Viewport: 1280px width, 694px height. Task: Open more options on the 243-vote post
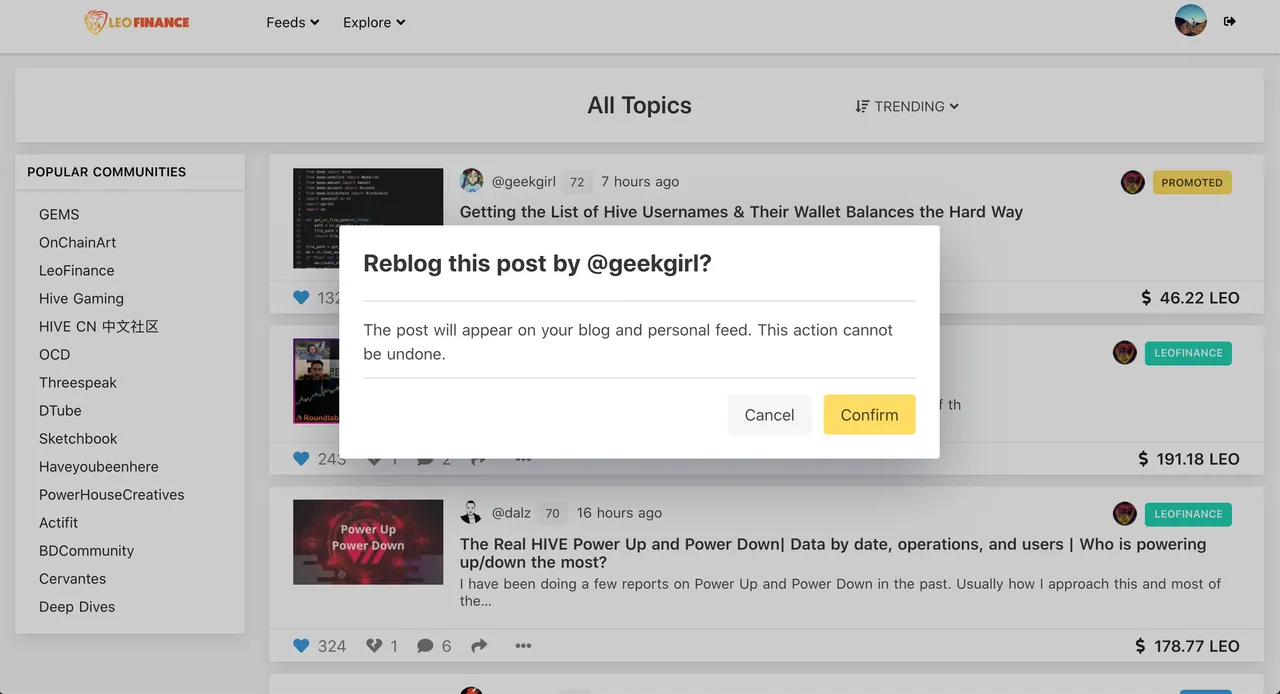523,459
